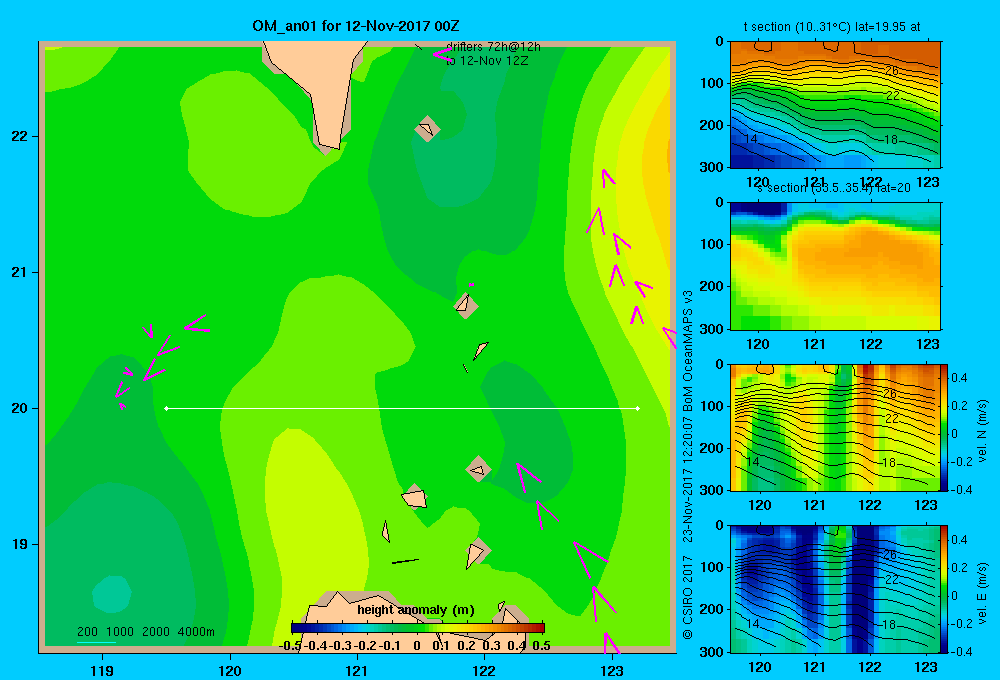1000x680 pixels.
Task: Click latitude label 22 on the main map axis
Action: [x=20, y=137]
